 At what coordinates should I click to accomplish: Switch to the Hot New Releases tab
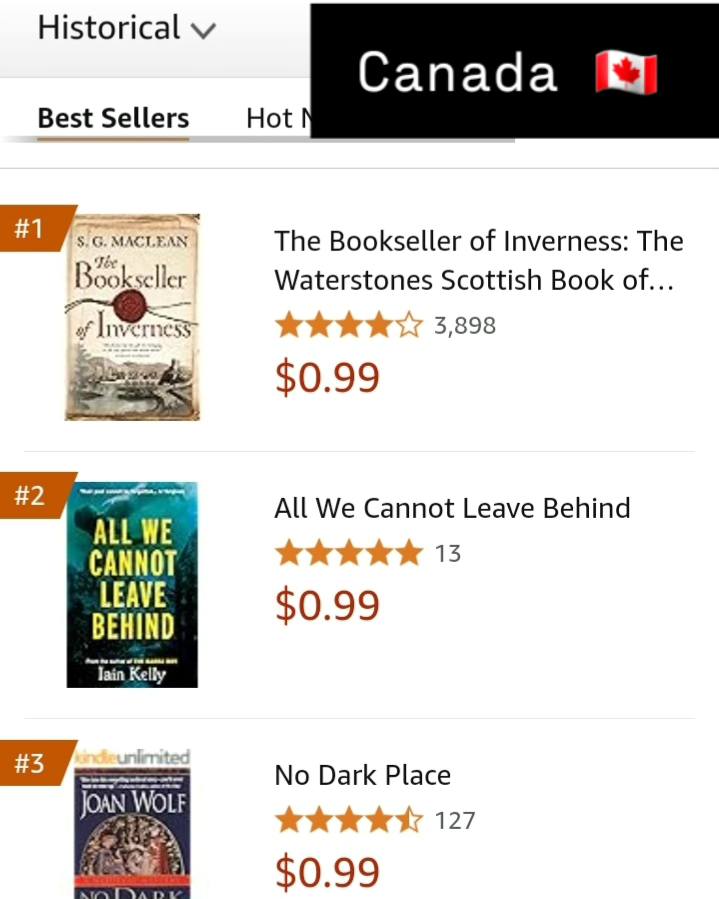[277, 118]
